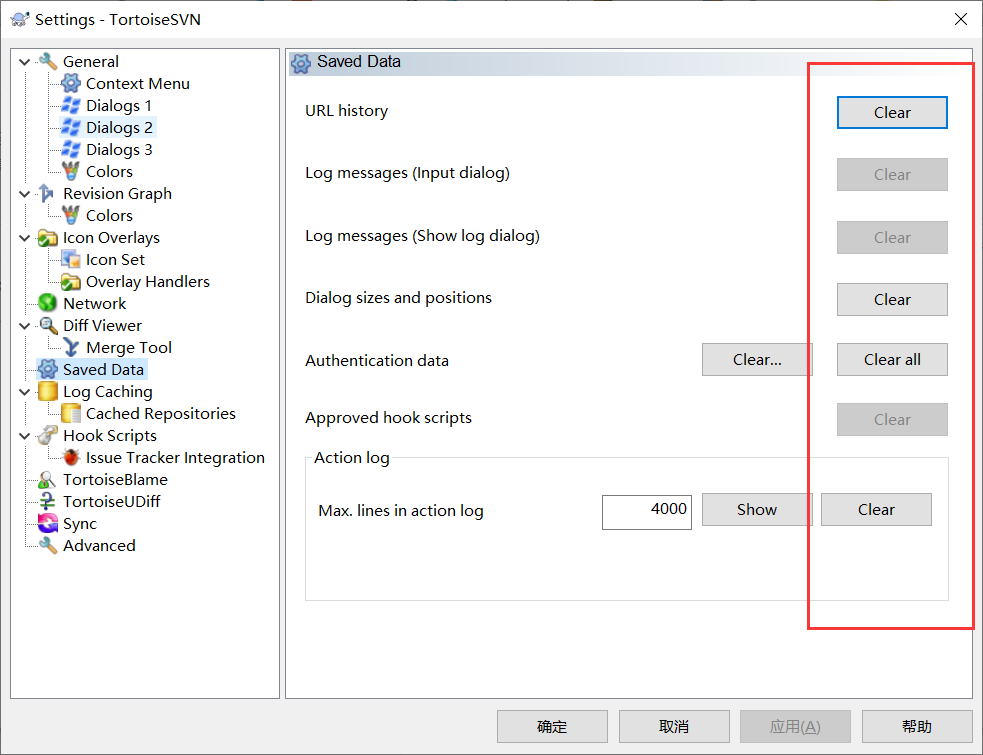Select TortoiseBlame in the tree
Image resolution: width=983 pixels, height=755 pixels.
[115, 479]
